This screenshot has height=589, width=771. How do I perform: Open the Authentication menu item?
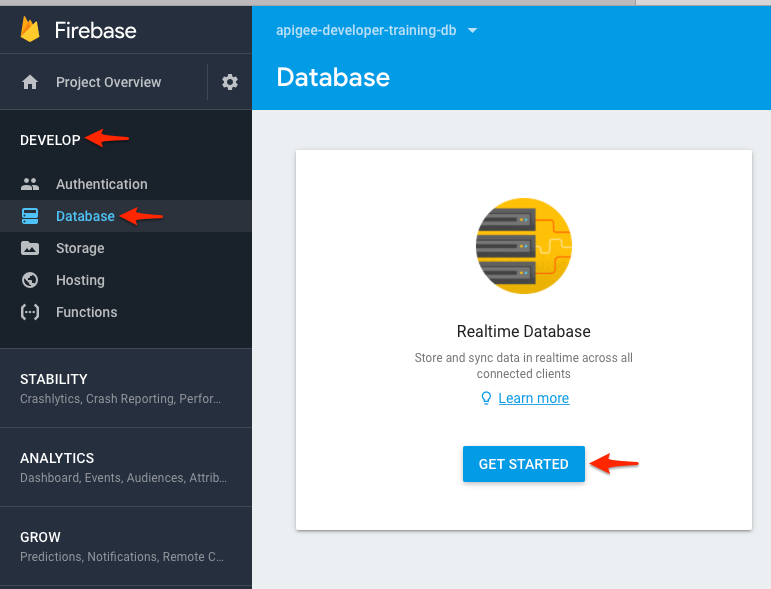tap(126, 184)
